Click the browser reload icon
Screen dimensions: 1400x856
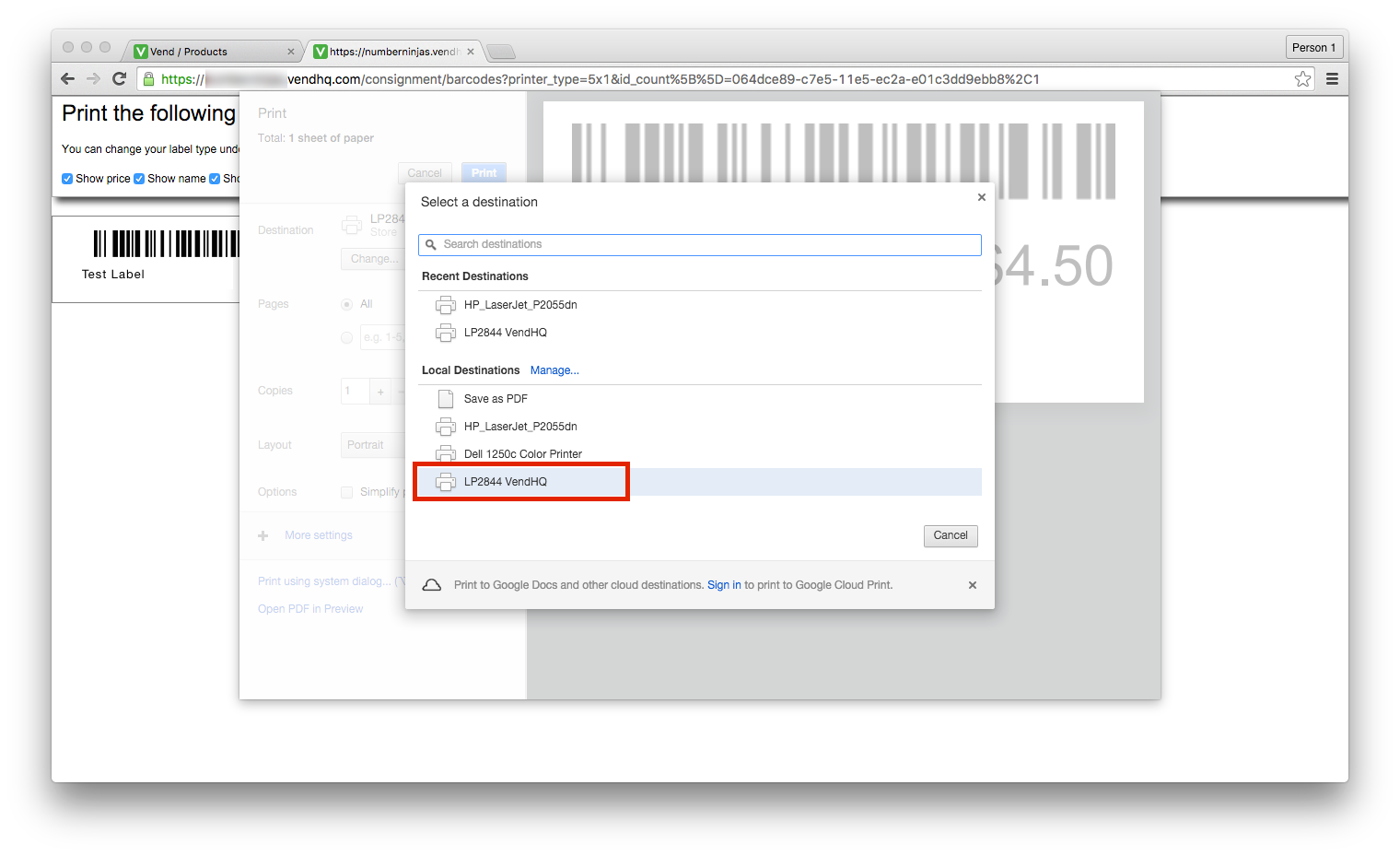[x=119, y=79]
